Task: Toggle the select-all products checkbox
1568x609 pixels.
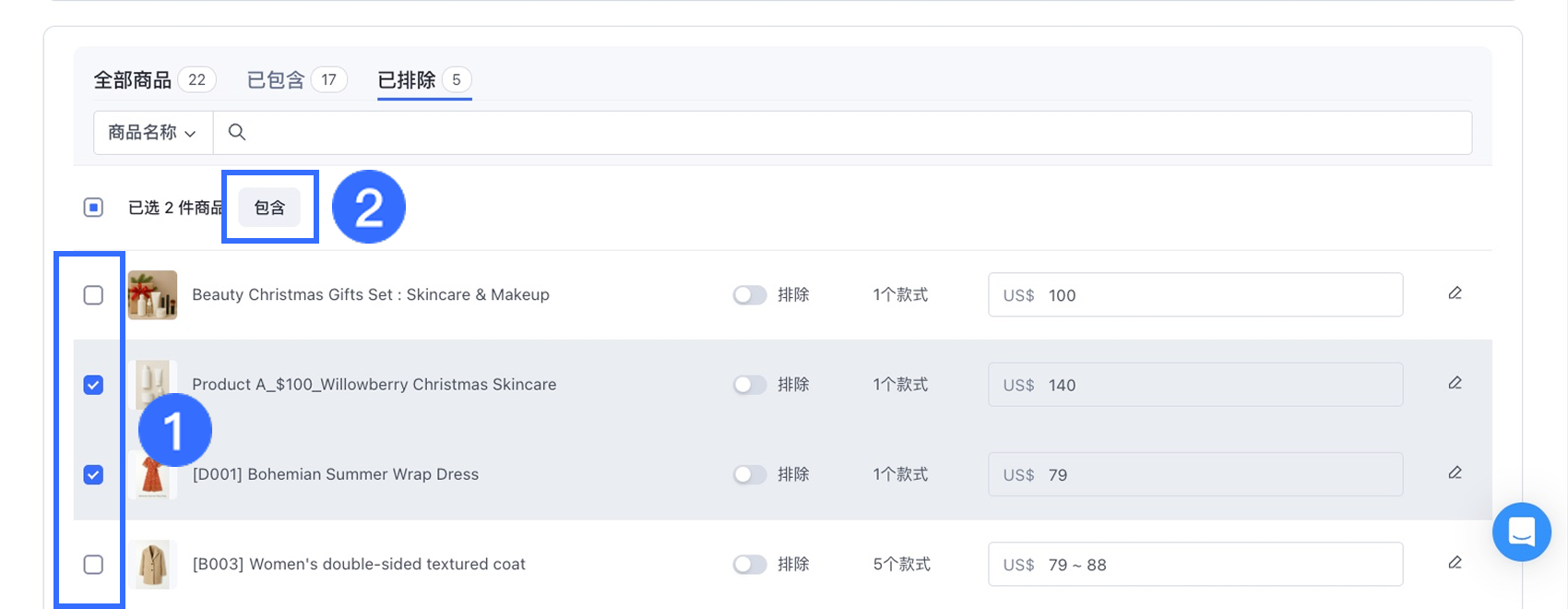Action: 93,208
